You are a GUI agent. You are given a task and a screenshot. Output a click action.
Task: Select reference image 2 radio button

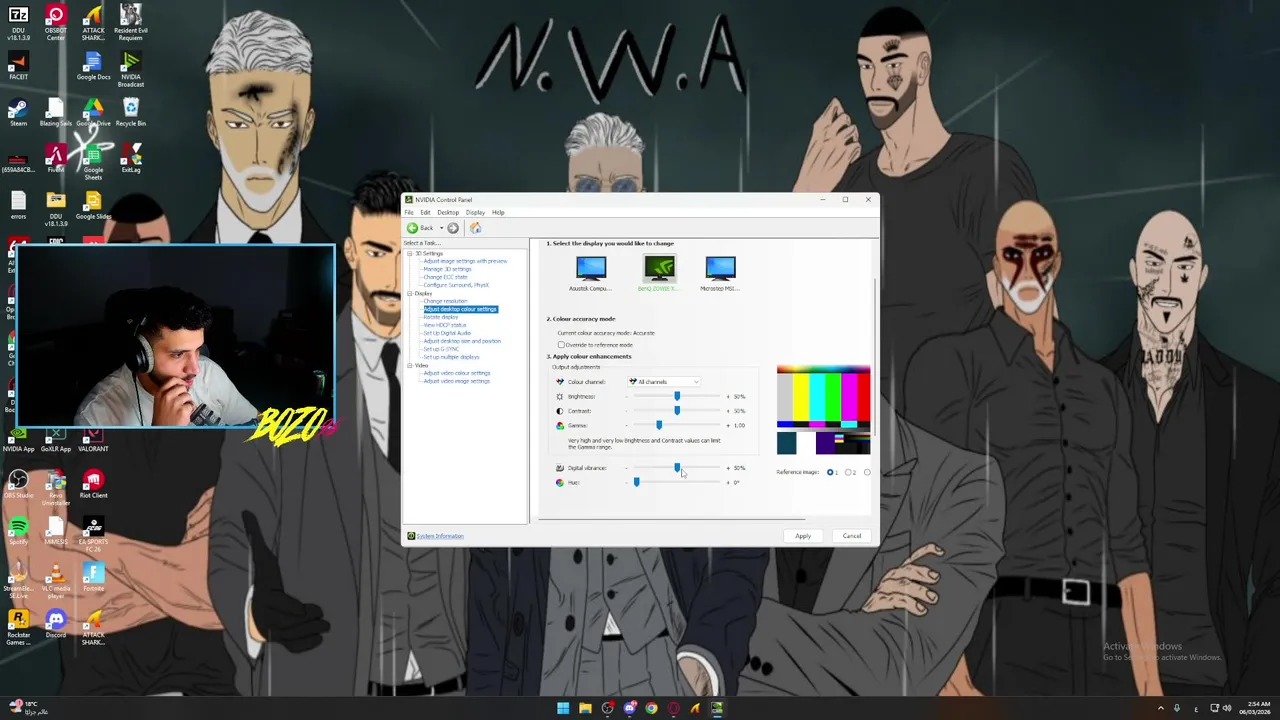(x=848, y=472)
